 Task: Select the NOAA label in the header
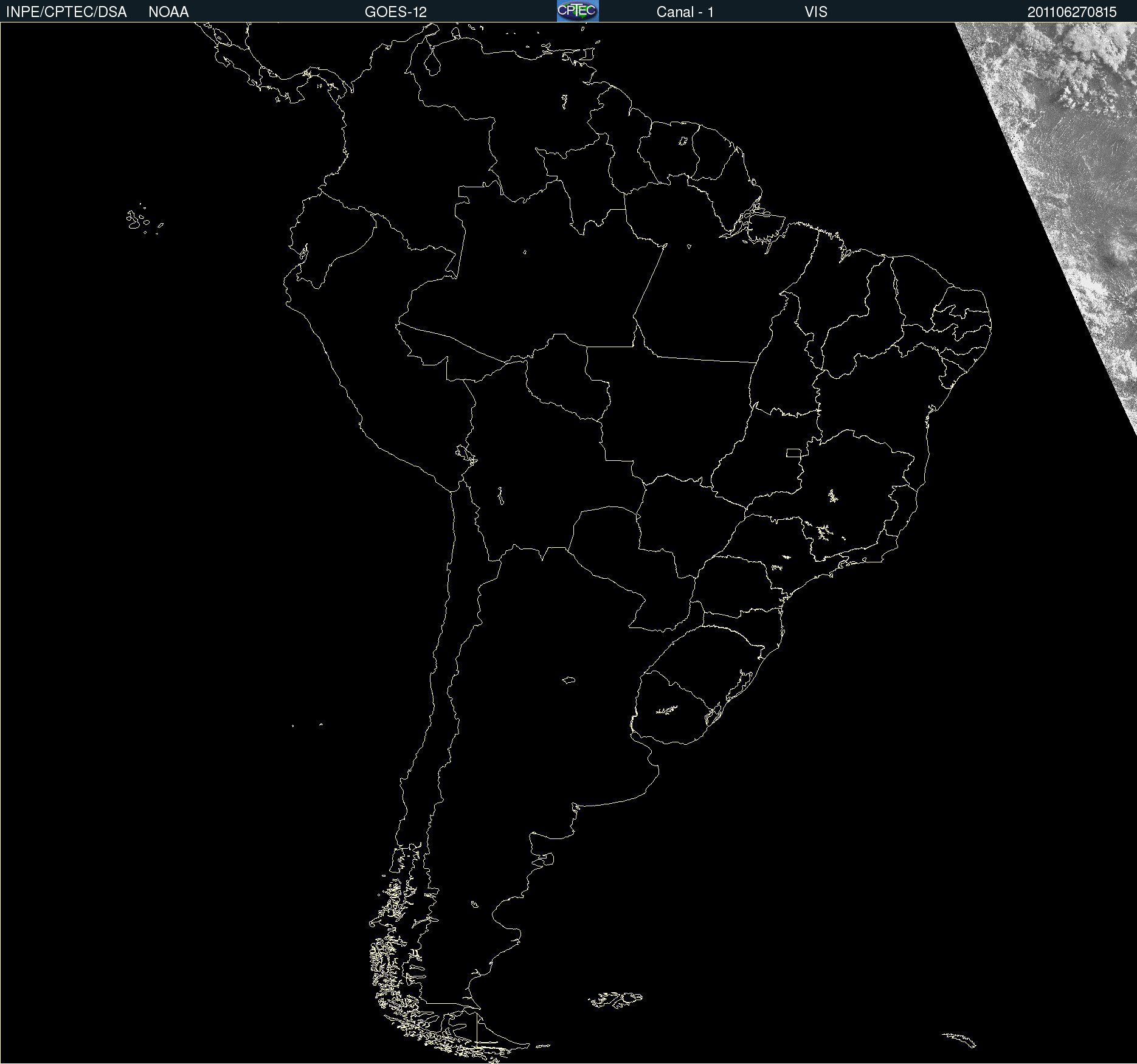pyautogui.click(x=168, y=12)
